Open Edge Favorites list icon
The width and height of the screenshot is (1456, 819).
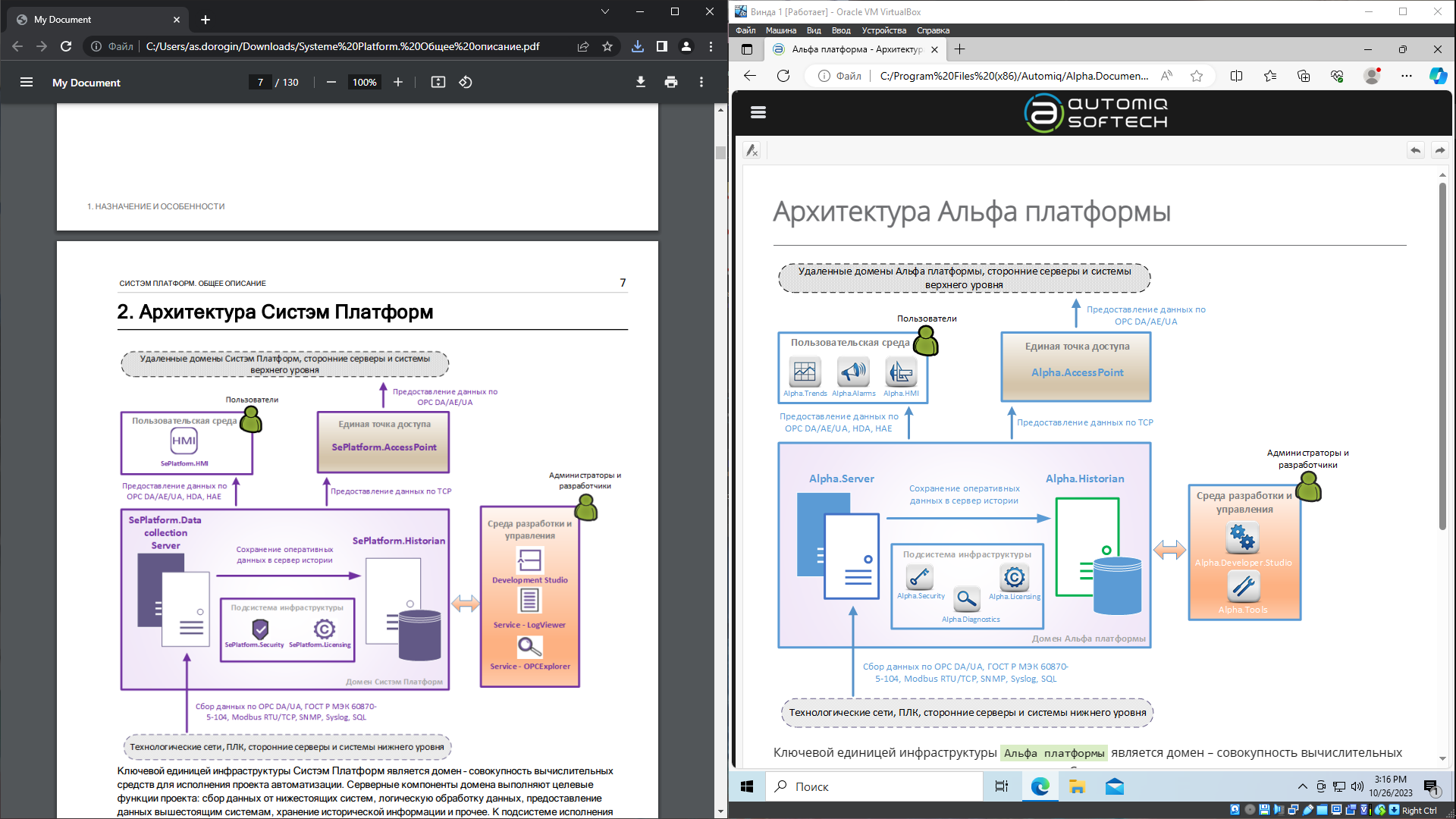[x=1270, y=76]
